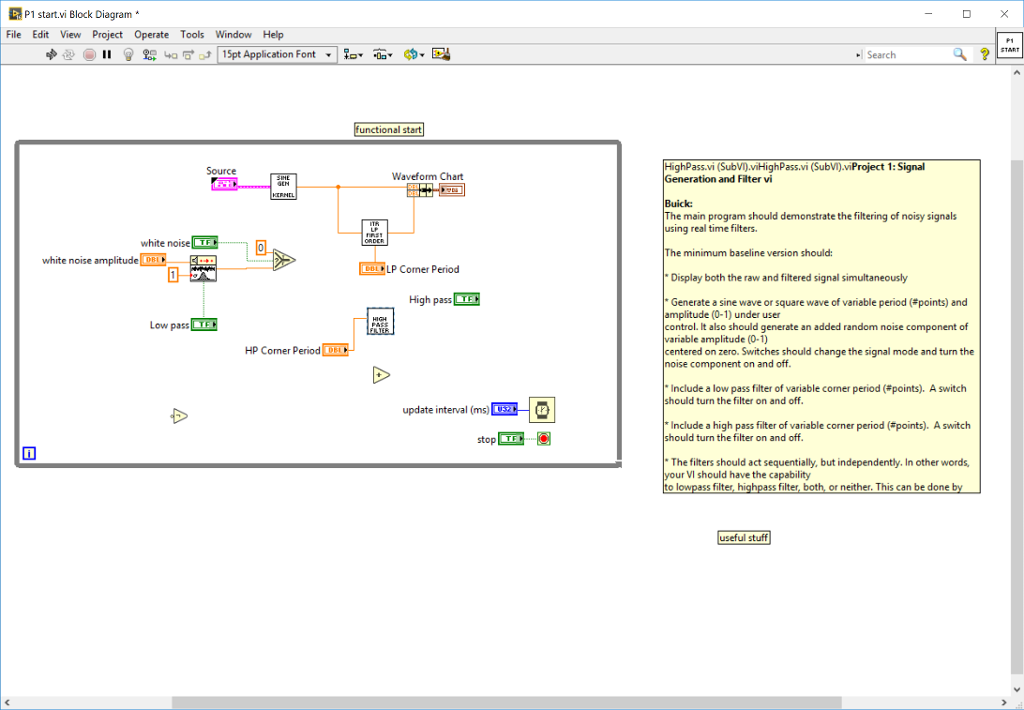Enable Highlight Execution lightbulb

(128, 54)
